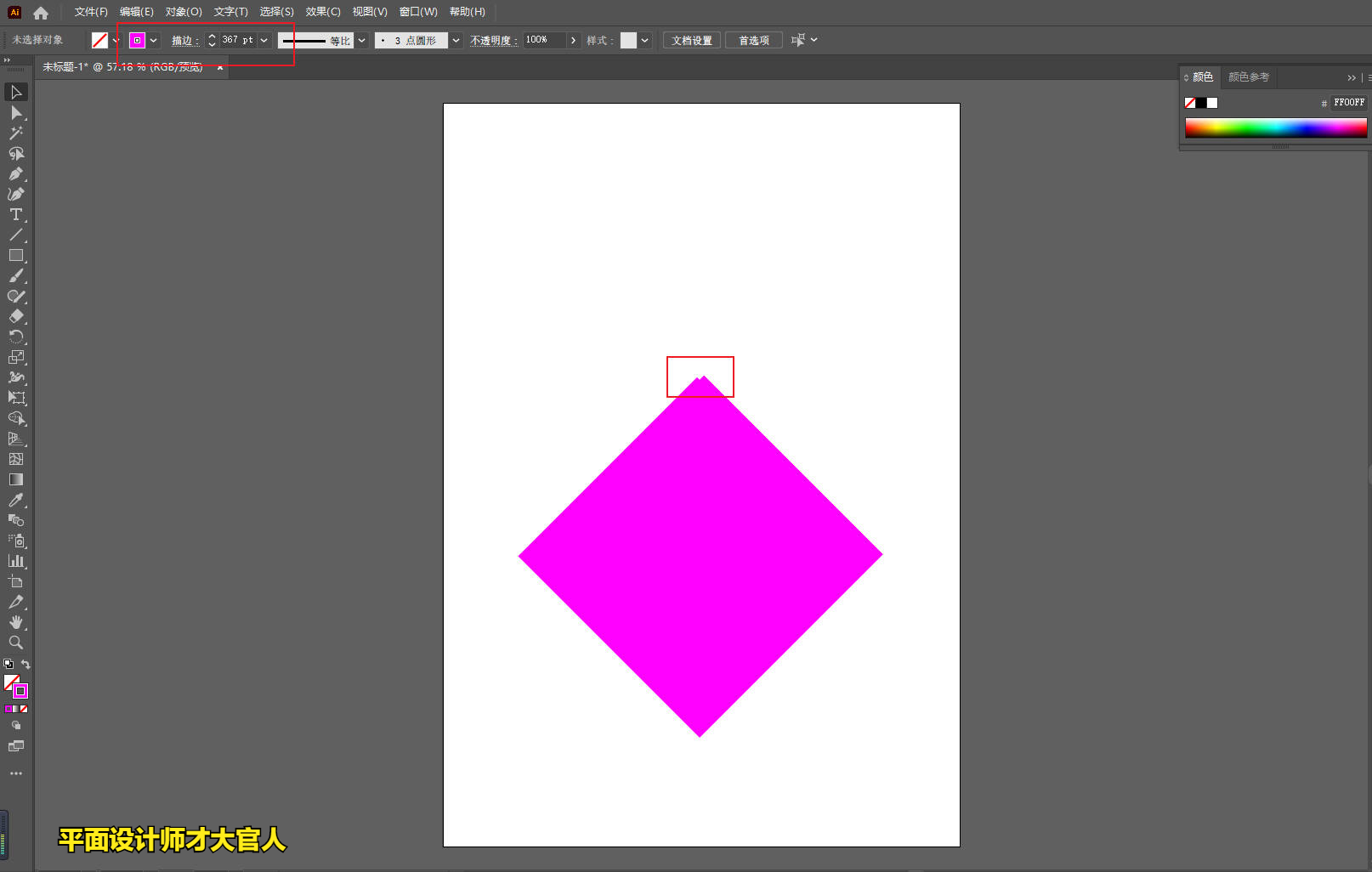Pick a color from the spectrum bar
1372x872 pixels.
[x=1275, y=127]
